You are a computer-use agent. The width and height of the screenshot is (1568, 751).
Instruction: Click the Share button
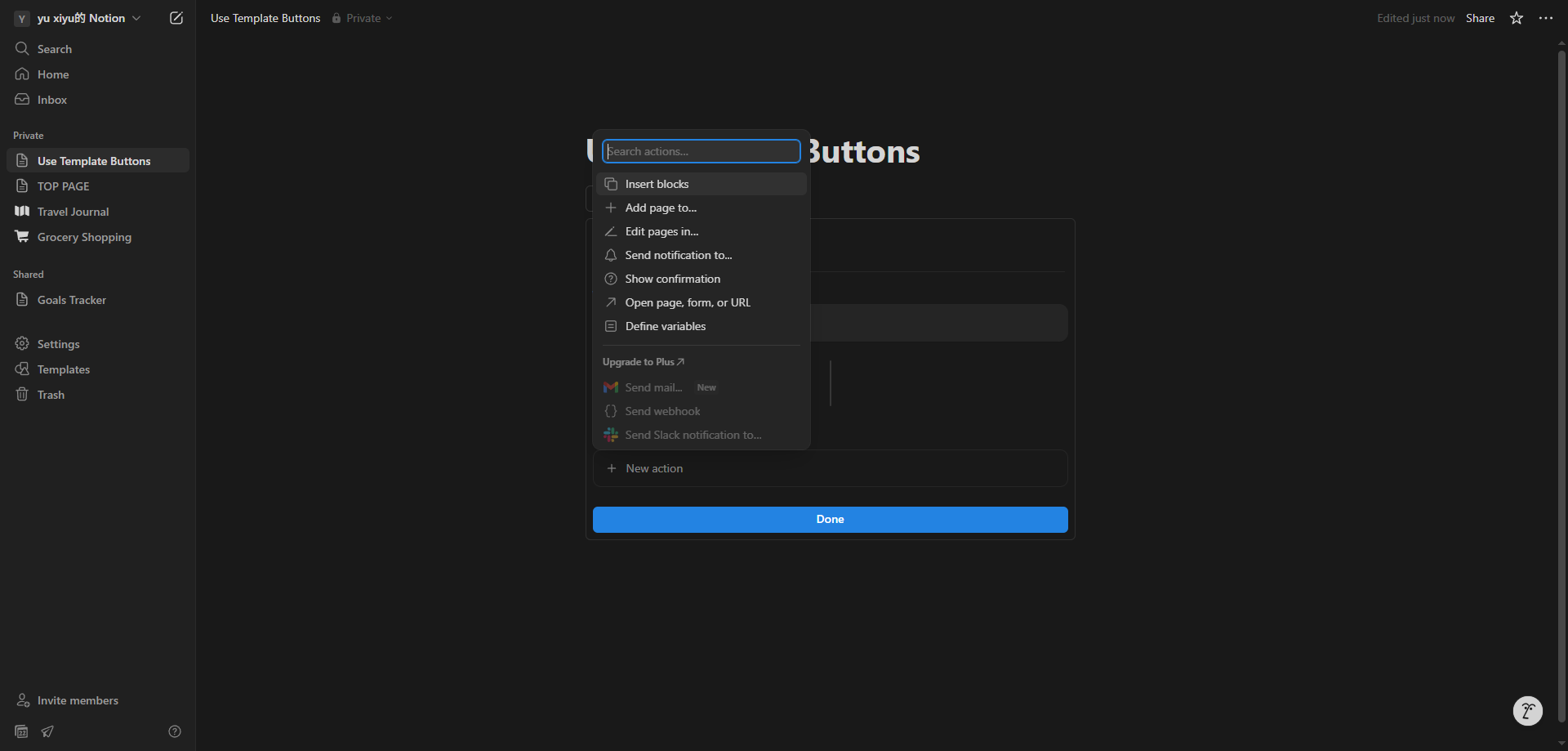coord(1480,18)
